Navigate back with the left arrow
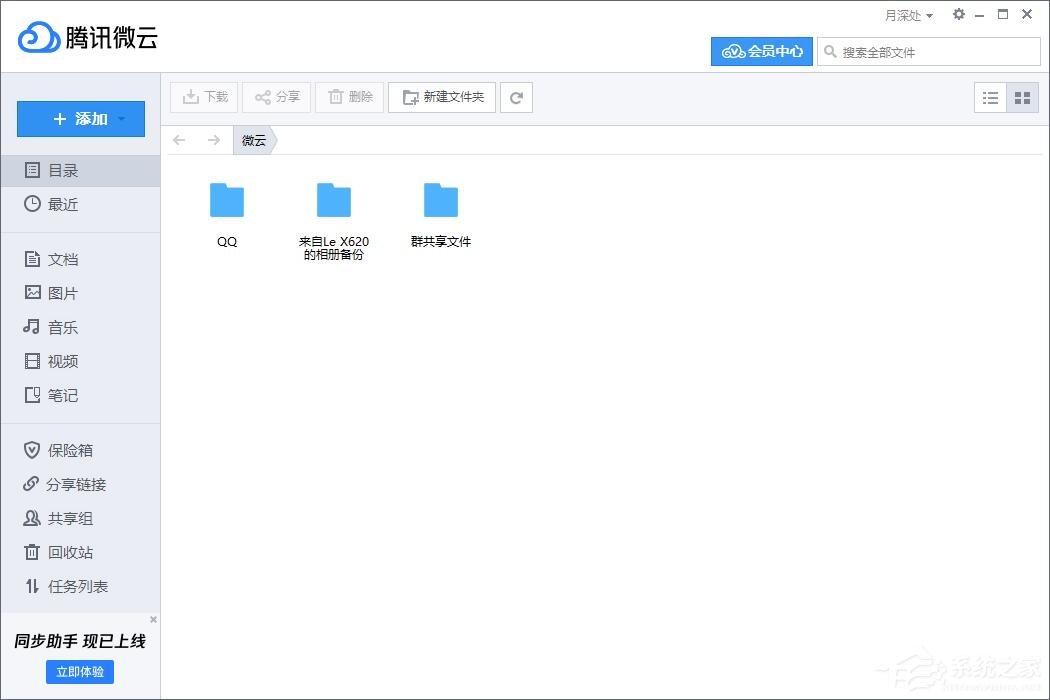The image size is (1050, 700). tap(180, 140)
